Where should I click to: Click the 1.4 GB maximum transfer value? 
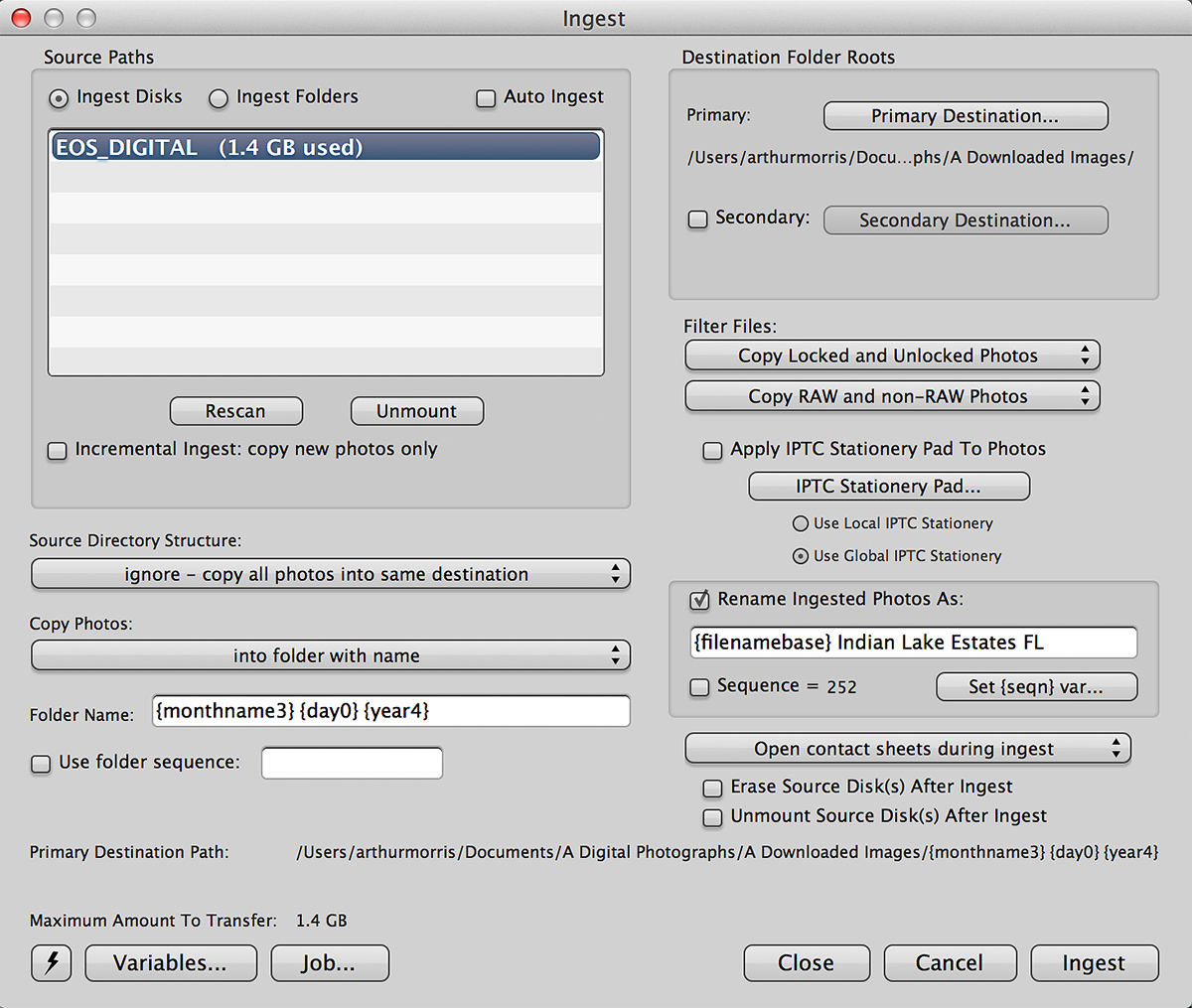pos(322,921)
